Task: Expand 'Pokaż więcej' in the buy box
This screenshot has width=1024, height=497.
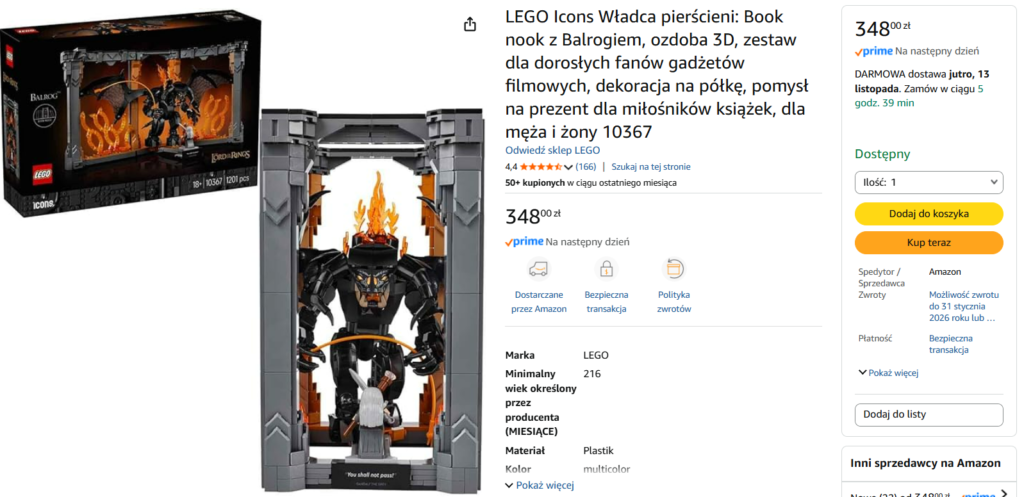Action: (x=888, y=373)
